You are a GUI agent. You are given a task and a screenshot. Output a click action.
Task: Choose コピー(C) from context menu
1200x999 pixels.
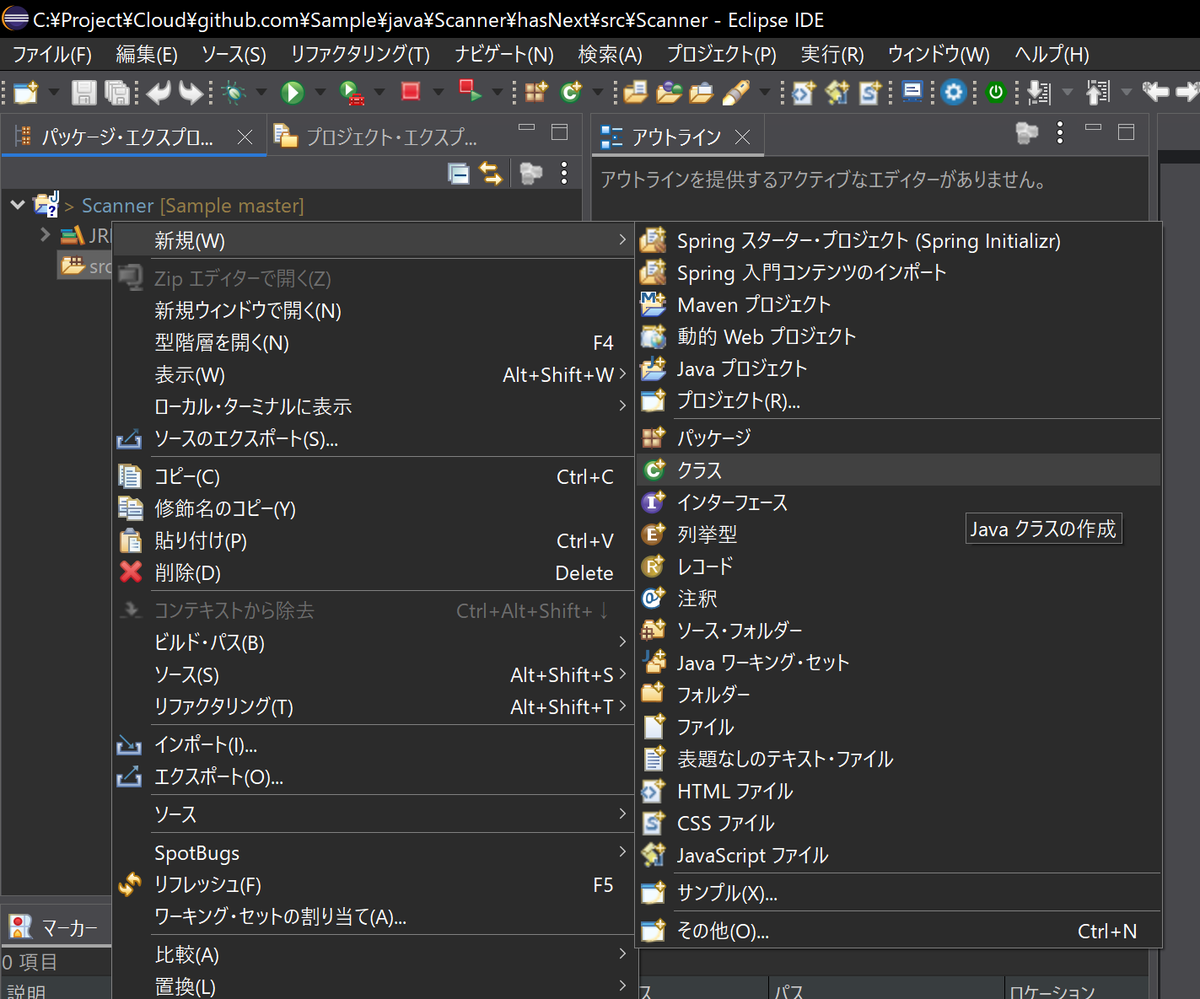click(374, 477)
